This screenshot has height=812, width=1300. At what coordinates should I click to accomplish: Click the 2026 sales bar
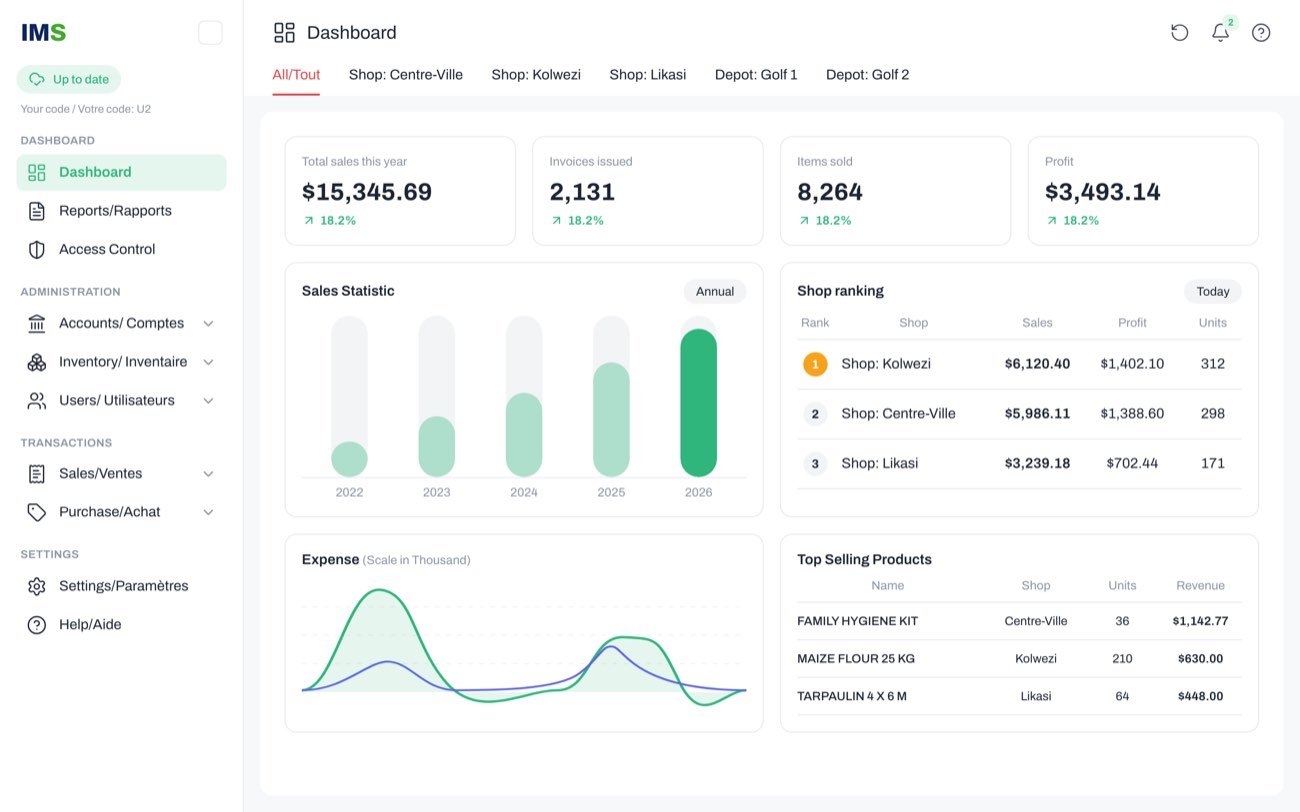(x=699, y=402)
